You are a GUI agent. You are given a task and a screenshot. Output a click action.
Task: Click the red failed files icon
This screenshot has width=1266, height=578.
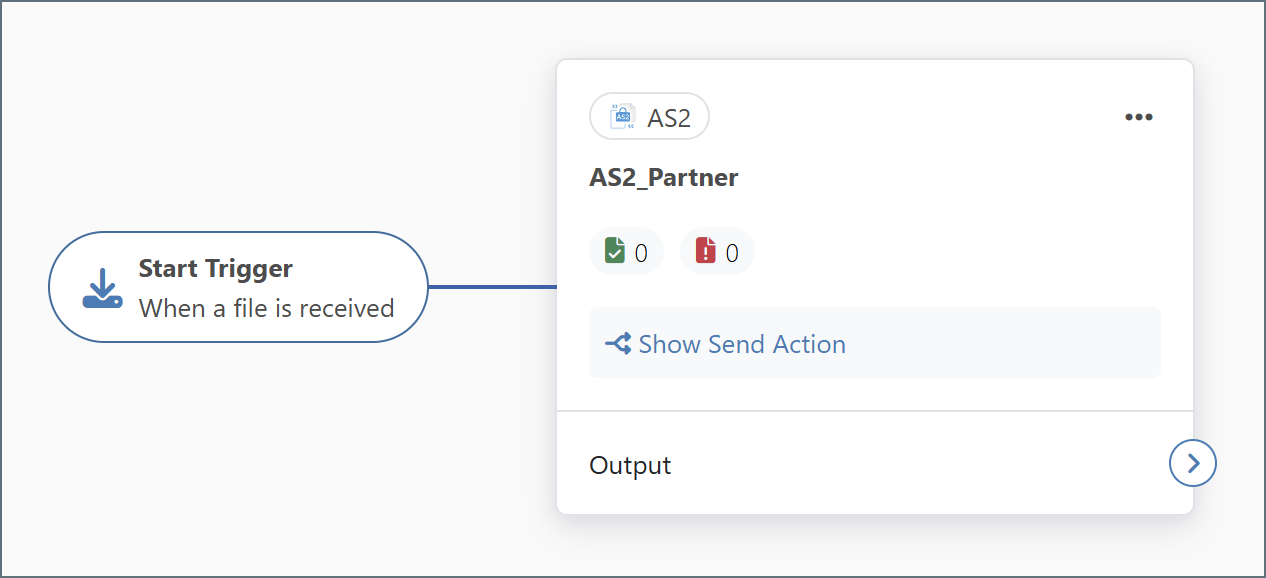click(705, 251)
